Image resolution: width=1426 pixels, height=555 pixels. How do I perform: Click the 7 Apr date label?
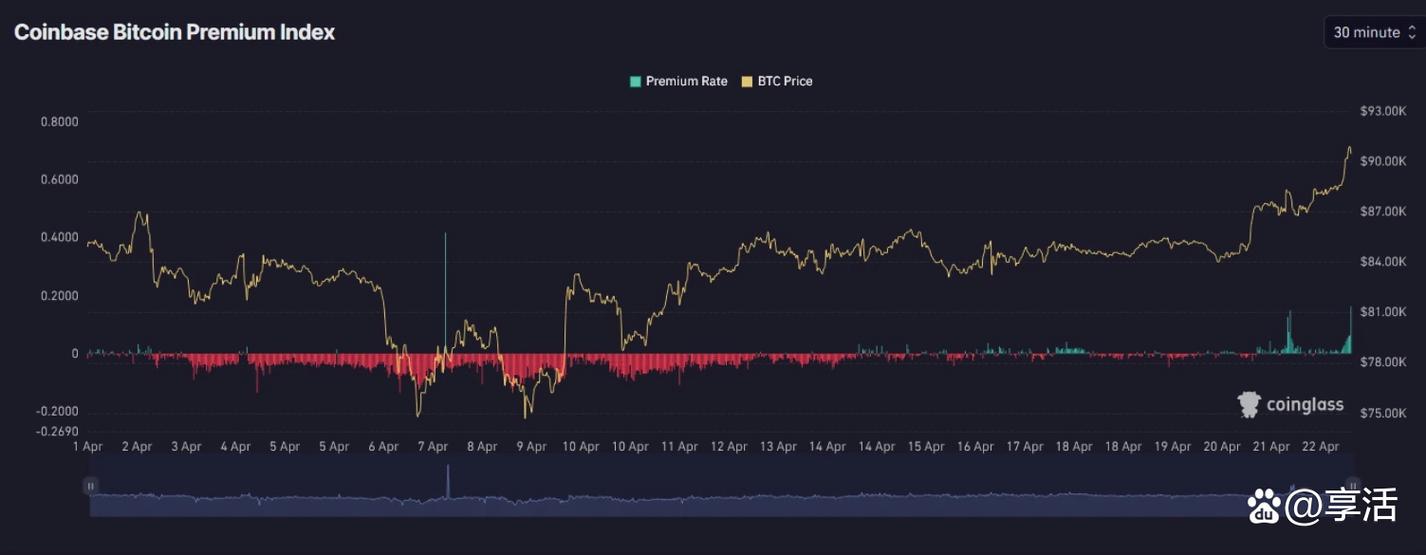click(432, 447)
